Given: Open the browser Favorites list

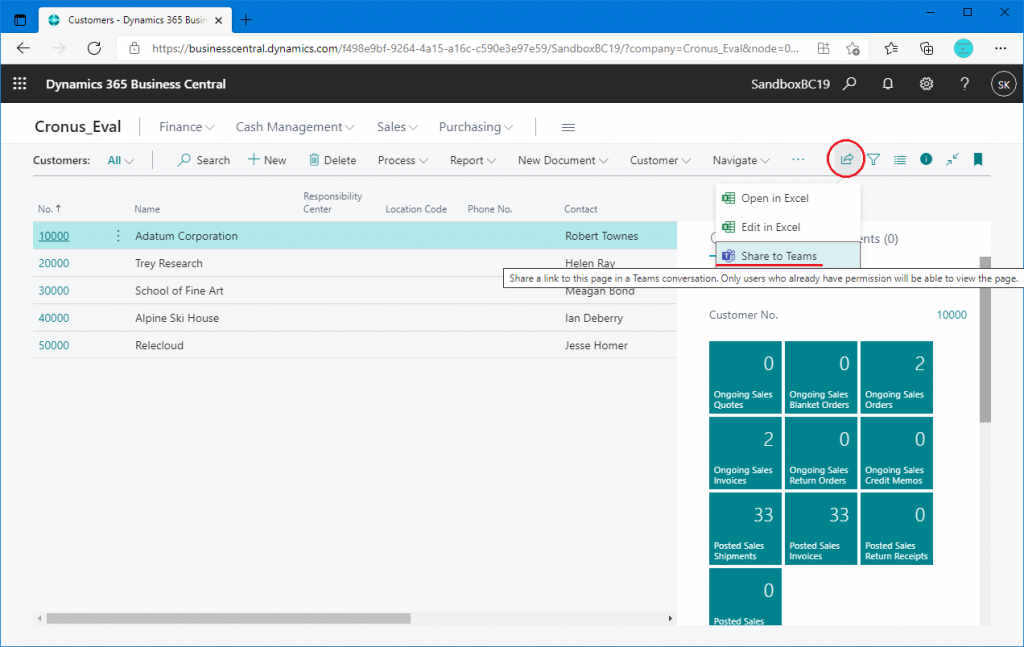Looking at the screenshot, I should [x=891, y=48].
